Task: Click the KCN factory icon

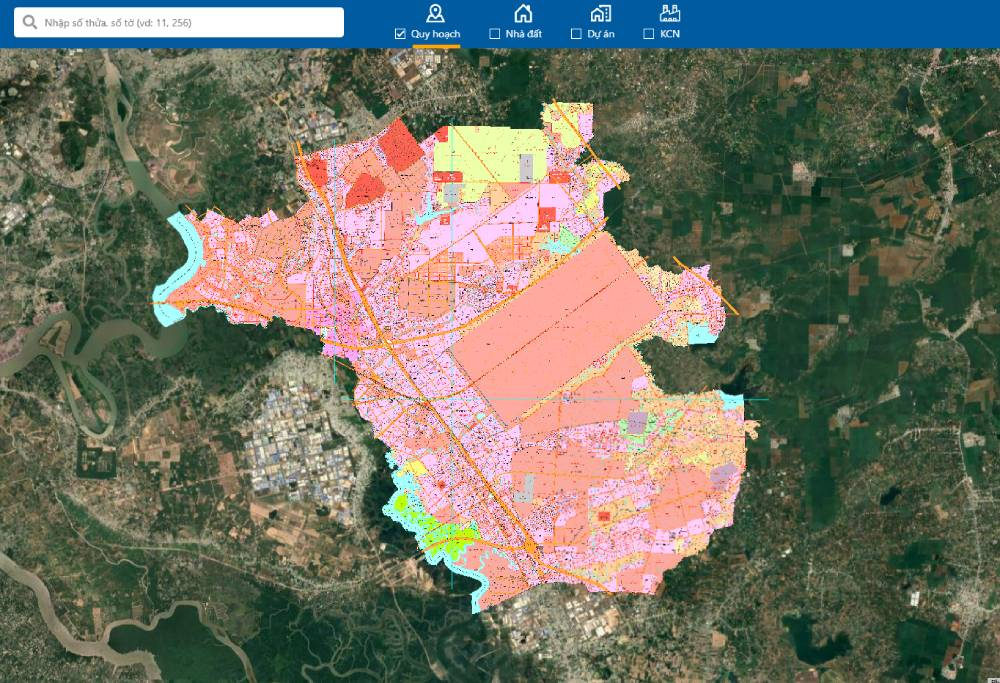Action: coord(668,12)
